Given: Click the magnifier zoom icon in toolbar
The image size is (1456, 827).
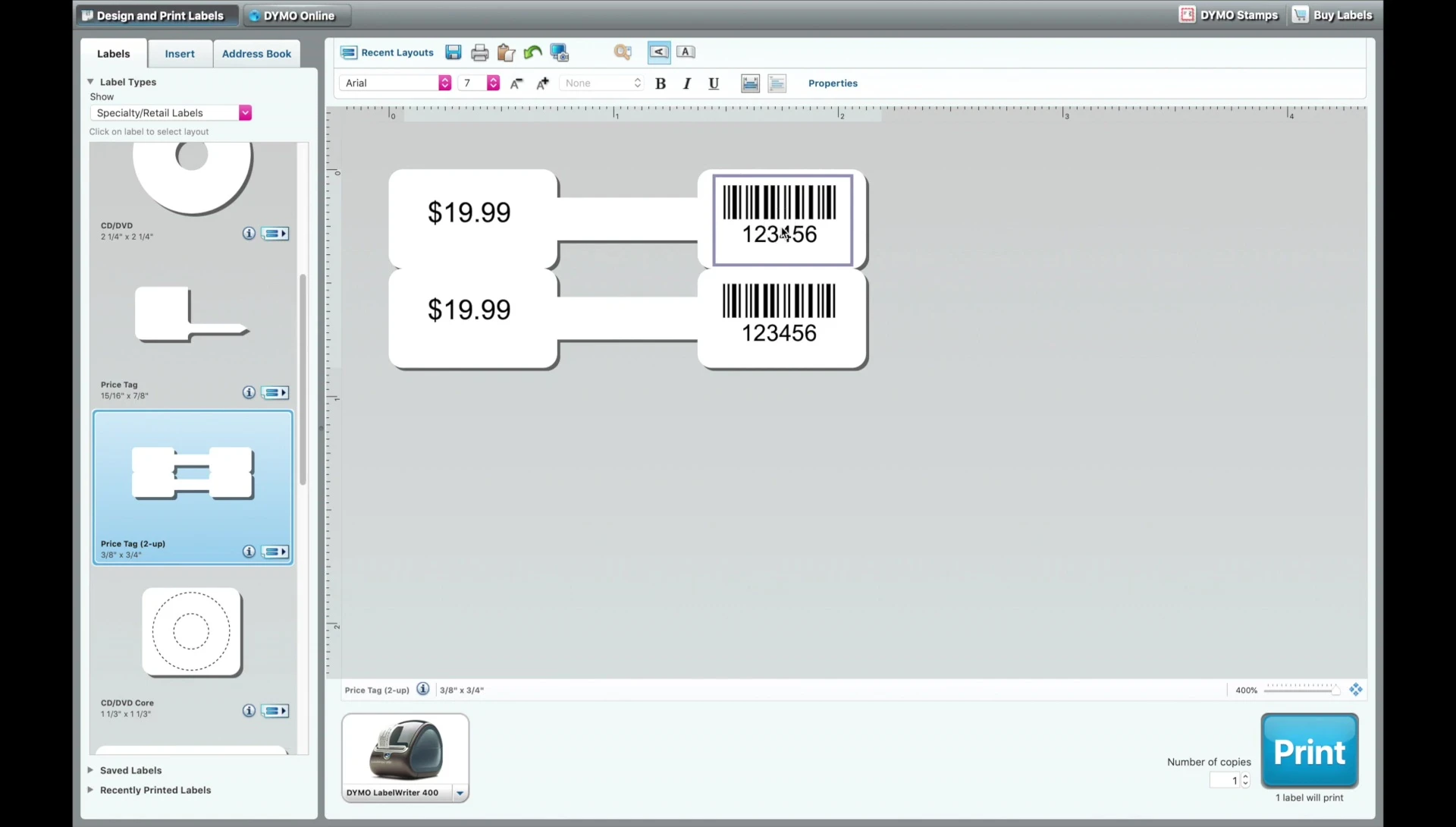Looking at the screenshot, I should 623,52.
